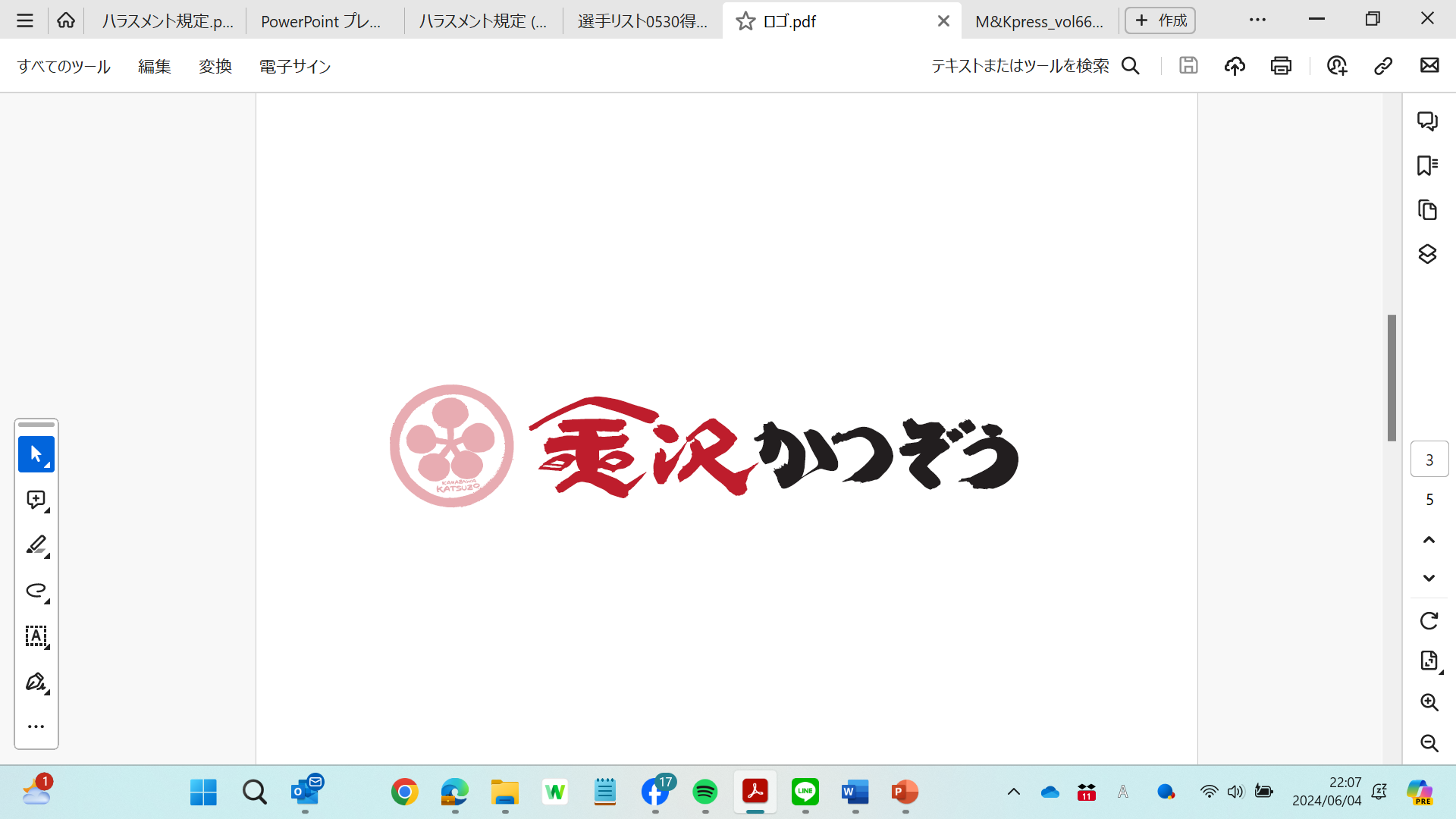Upload the file to cloud storage
The image size is (1456, 819).
tap(1235, 66)
